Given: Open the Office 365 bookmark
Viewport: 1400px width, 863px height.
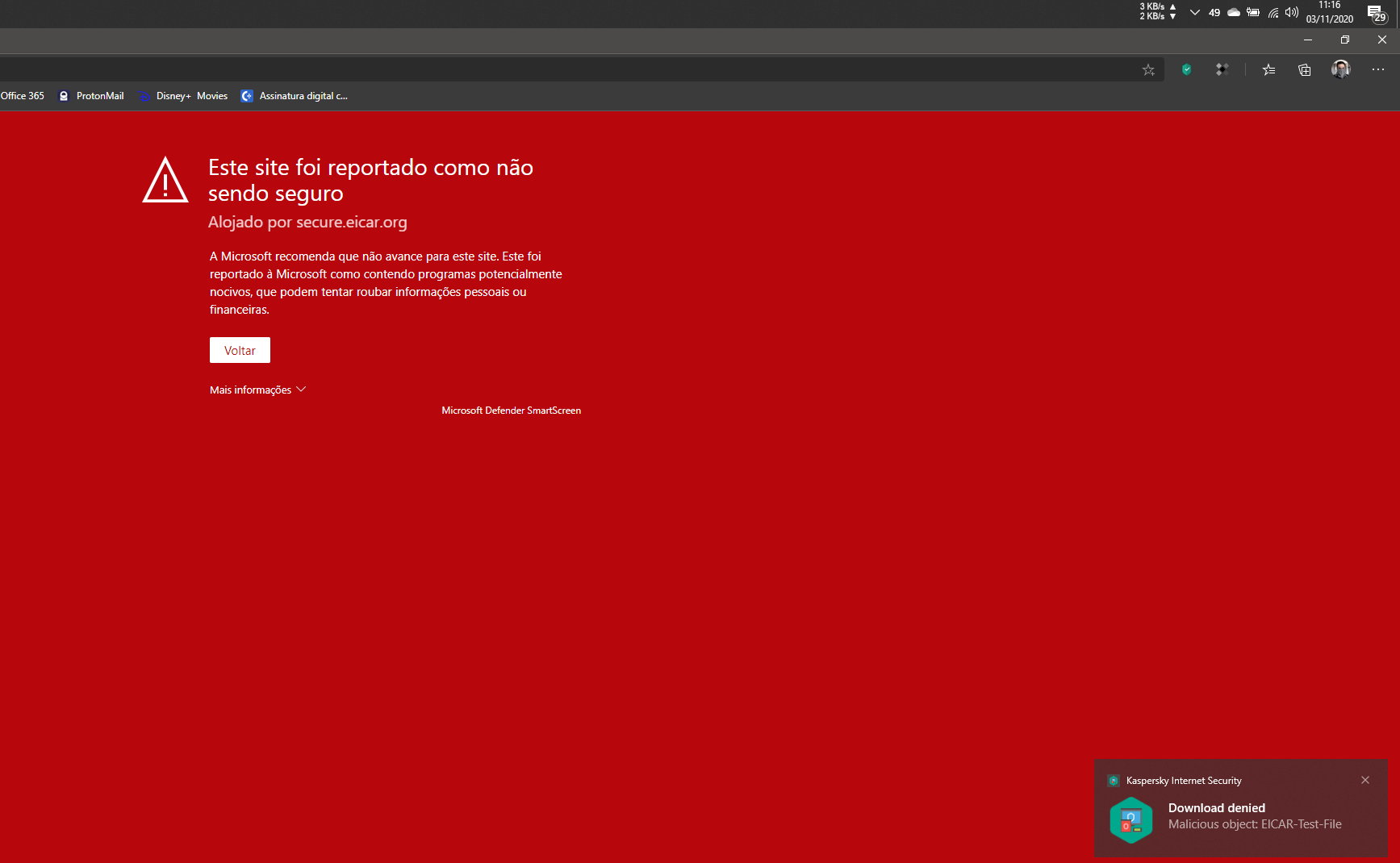Looking at the screenshot, I should [23, 96].
